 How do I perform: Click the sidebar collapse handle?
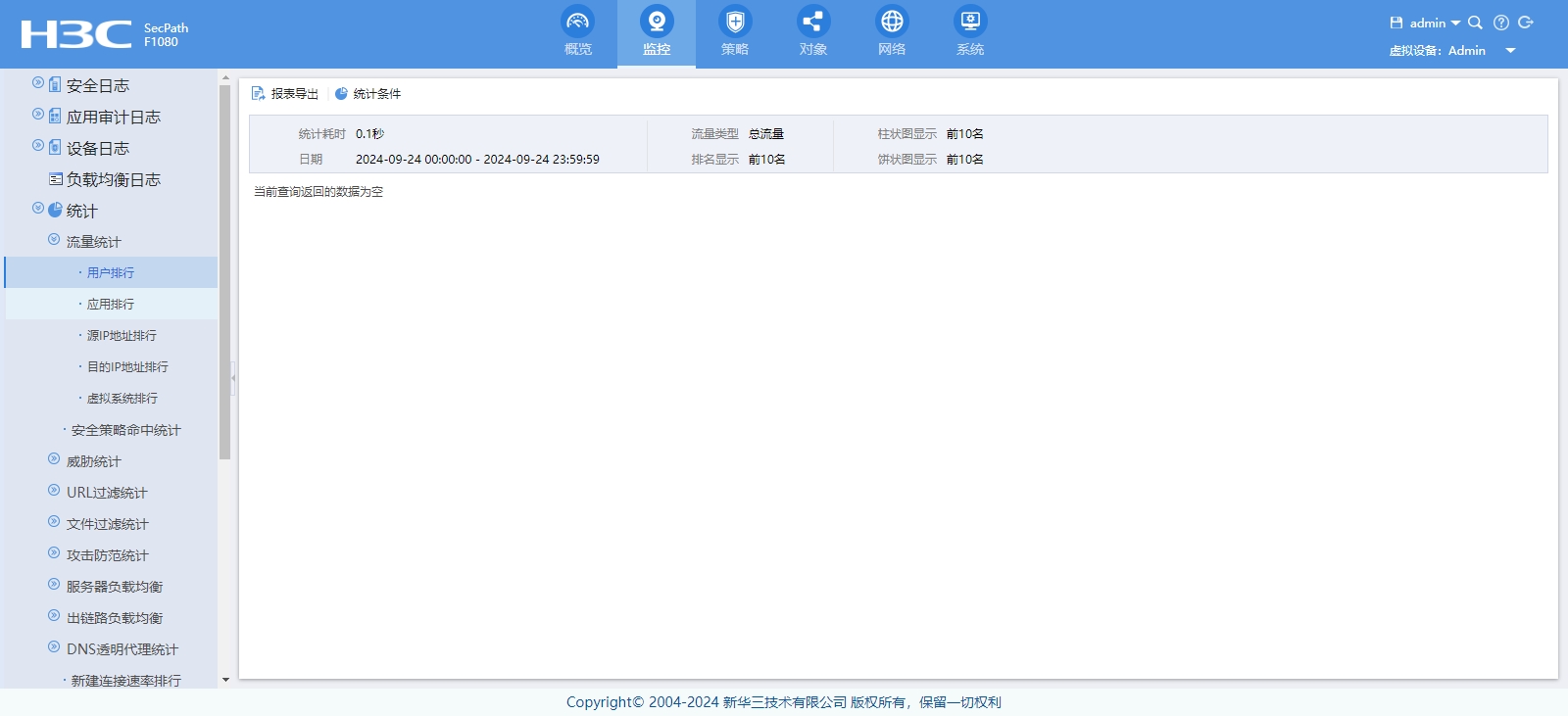point(233,377)
